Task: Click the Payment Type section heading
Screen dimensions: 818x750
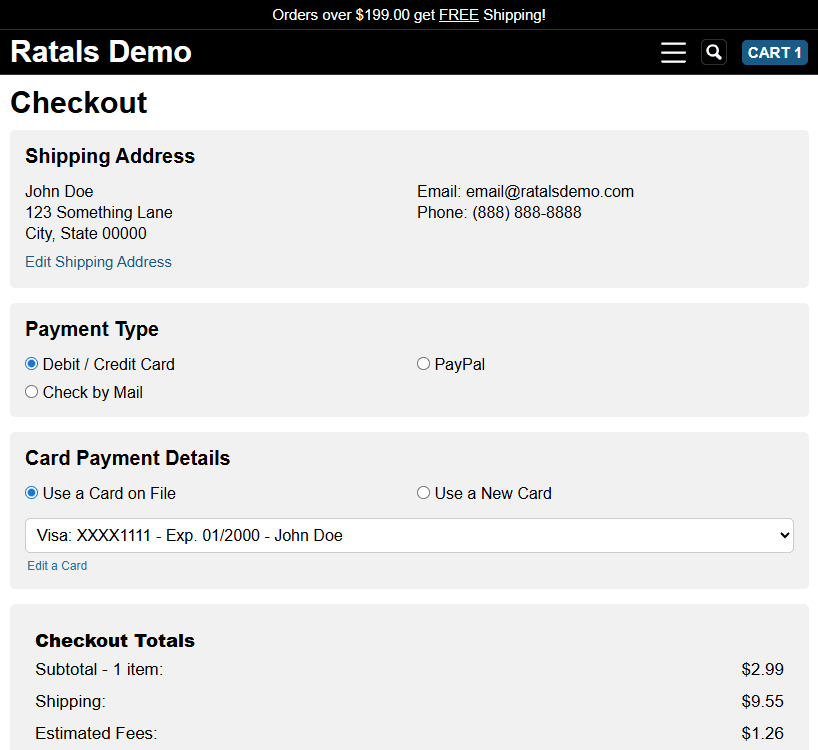Action: click(x=92, y=329)
